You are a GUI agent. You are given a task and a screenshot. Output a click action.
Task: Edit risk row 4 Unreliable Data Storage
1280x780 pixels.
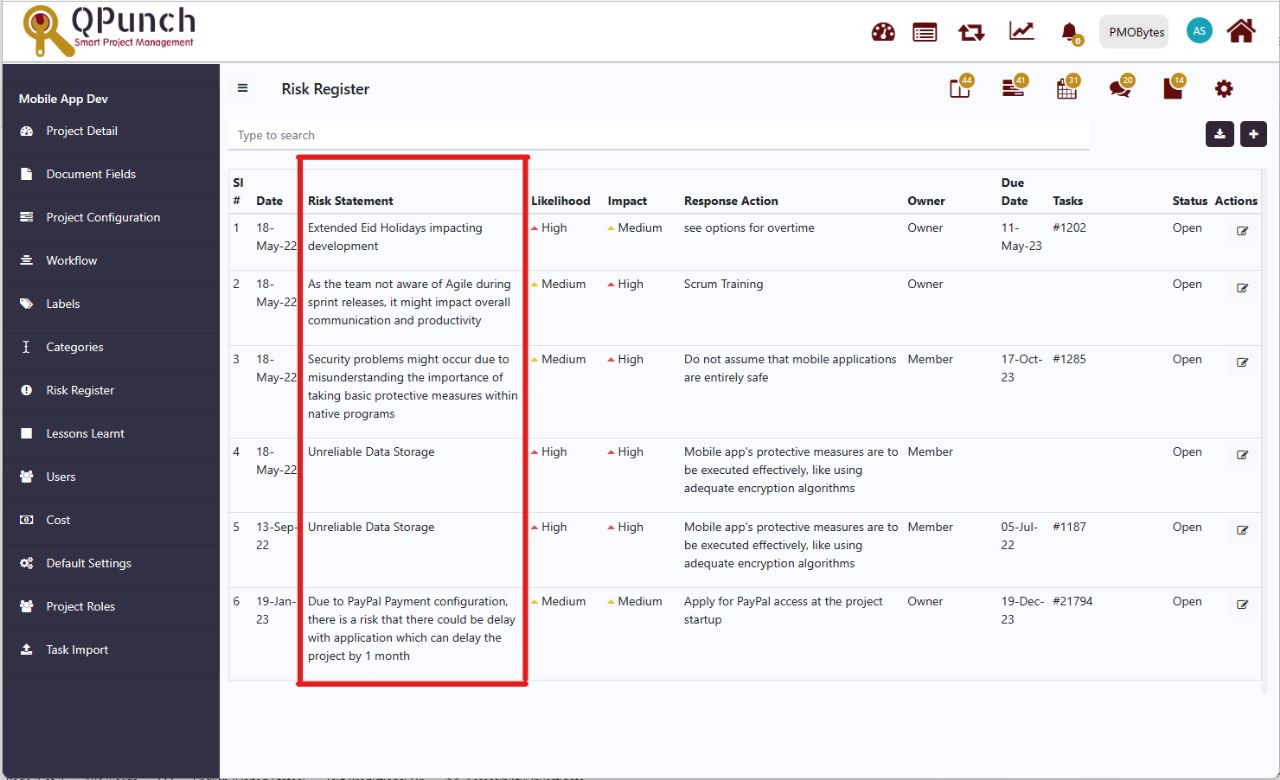pyautogui.click(x=1242, y=455)
